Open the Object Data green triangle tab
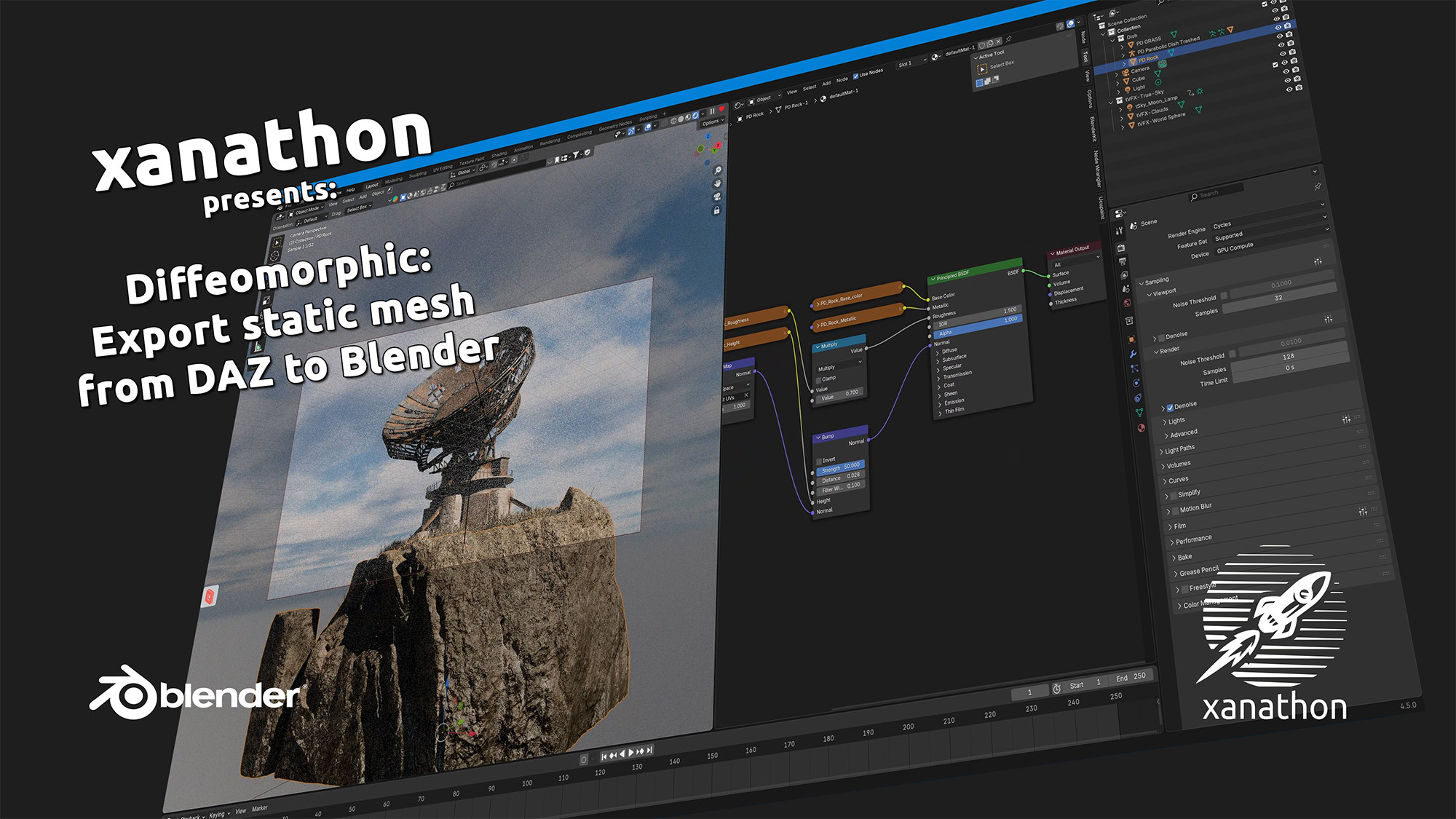Viewport: 1456px width, 819px height. pos(1139,413)
